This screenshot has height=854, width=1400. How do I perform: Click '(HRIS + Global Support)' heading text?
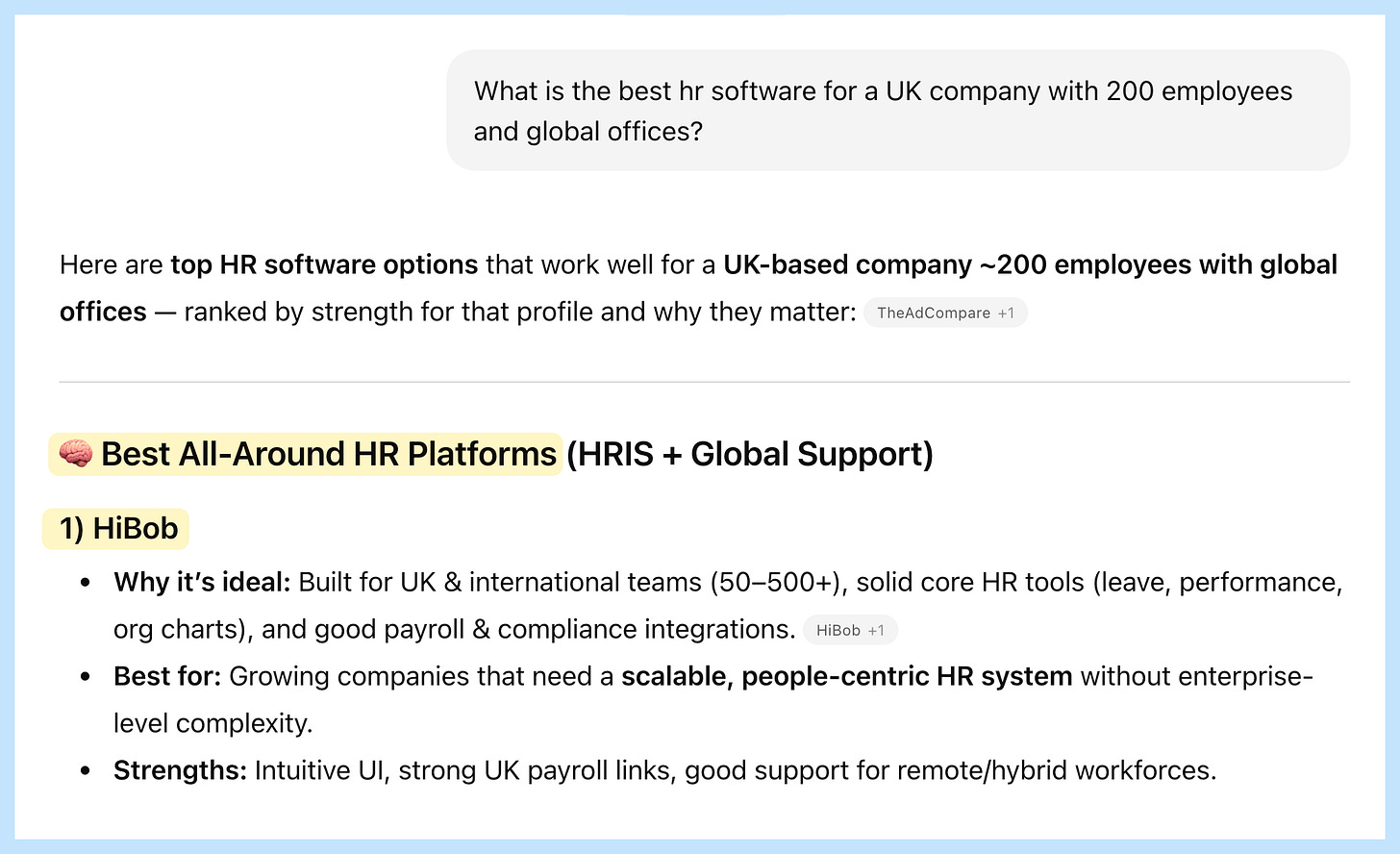750,454
